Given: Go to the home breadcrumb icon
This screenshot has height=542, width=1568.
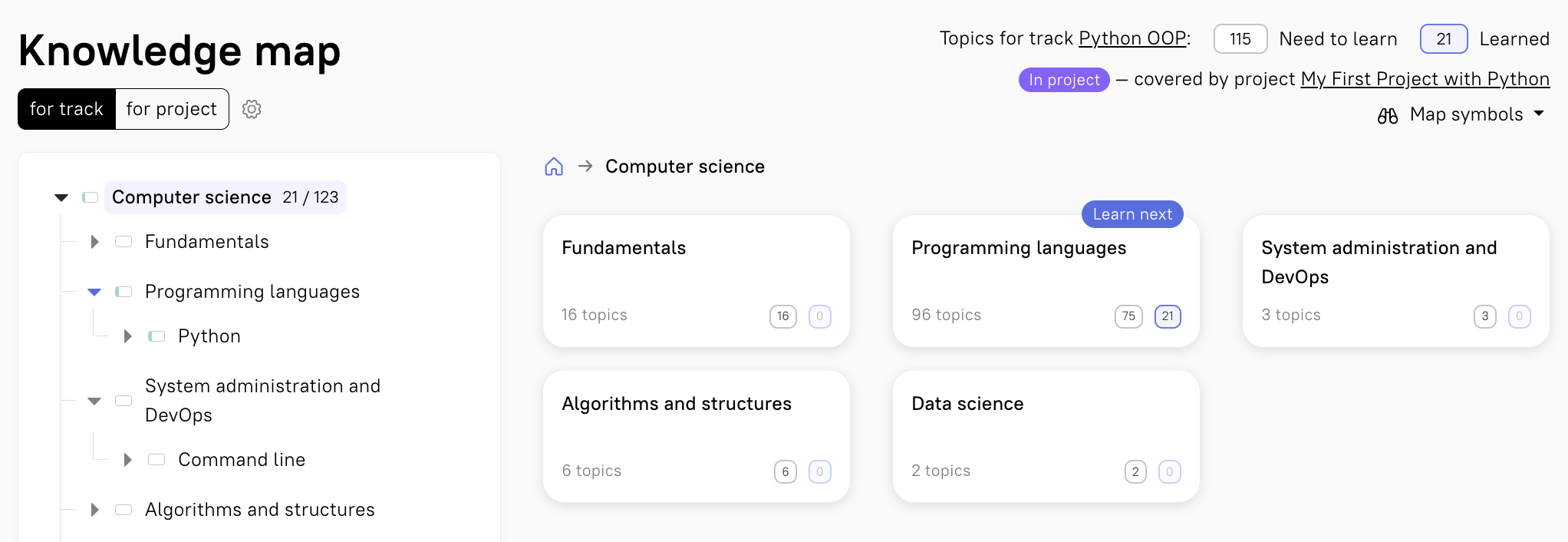Looking at the screenshot, I should pyautogui.click(x=554, y=167).
